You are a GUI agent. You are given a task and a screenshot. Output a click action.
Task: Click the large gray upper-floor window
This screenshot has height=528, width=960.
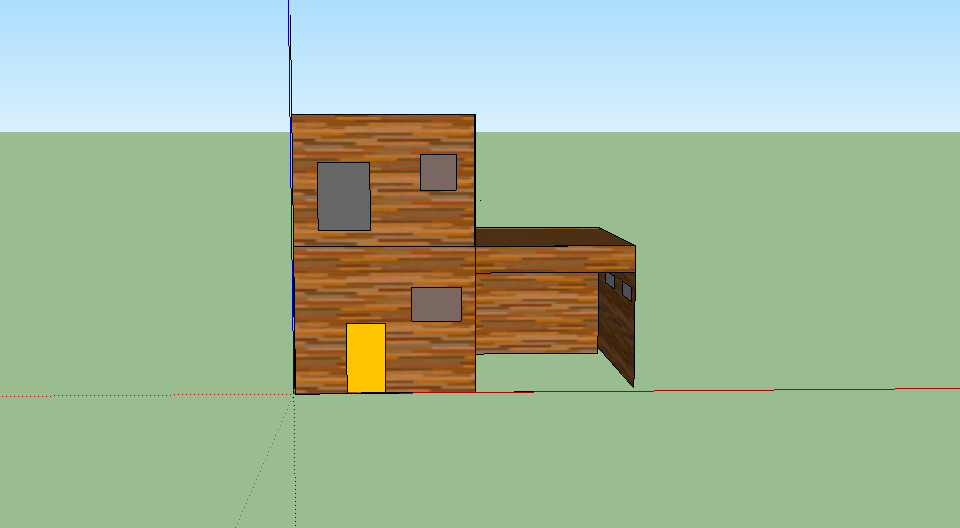click(x=343, y=196)
